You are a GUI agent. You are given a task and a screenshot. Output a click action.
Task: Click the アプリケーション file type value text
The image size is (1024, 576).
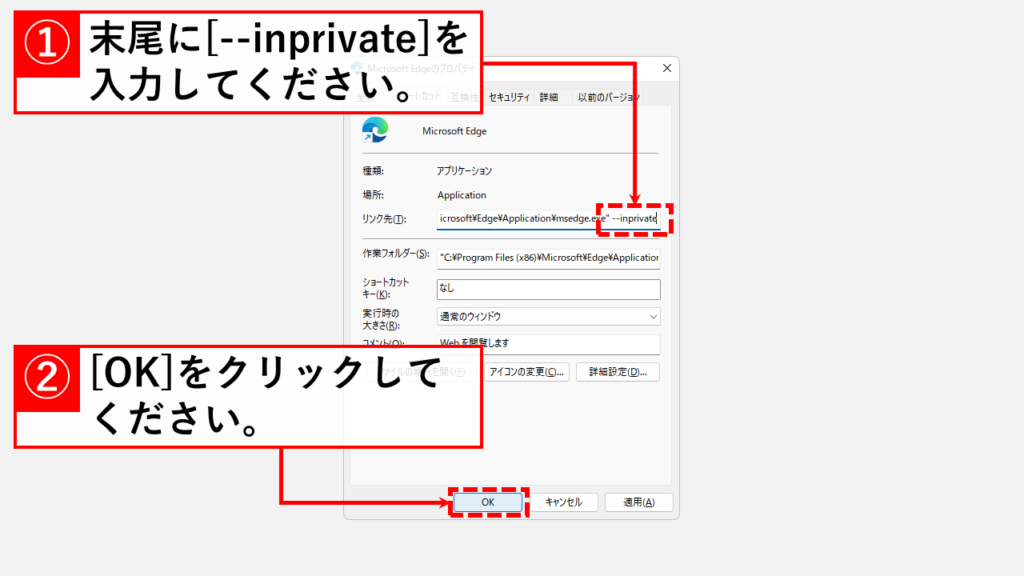click(x=464, y=171)
